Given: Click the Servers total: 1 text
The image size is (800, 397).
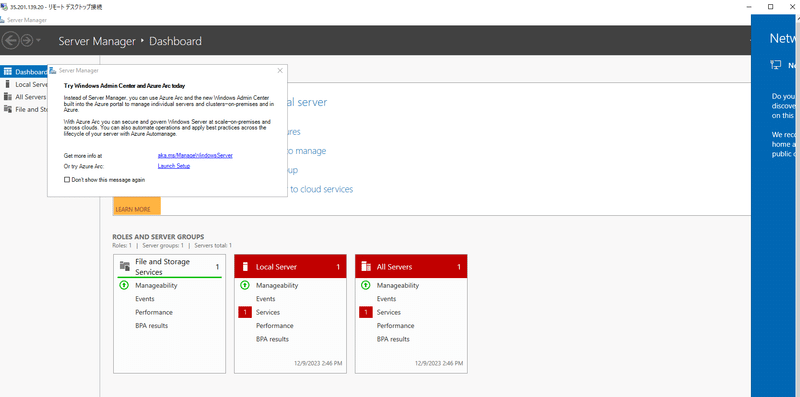Looking at the screenshot, I should click(x=213, y=245).
